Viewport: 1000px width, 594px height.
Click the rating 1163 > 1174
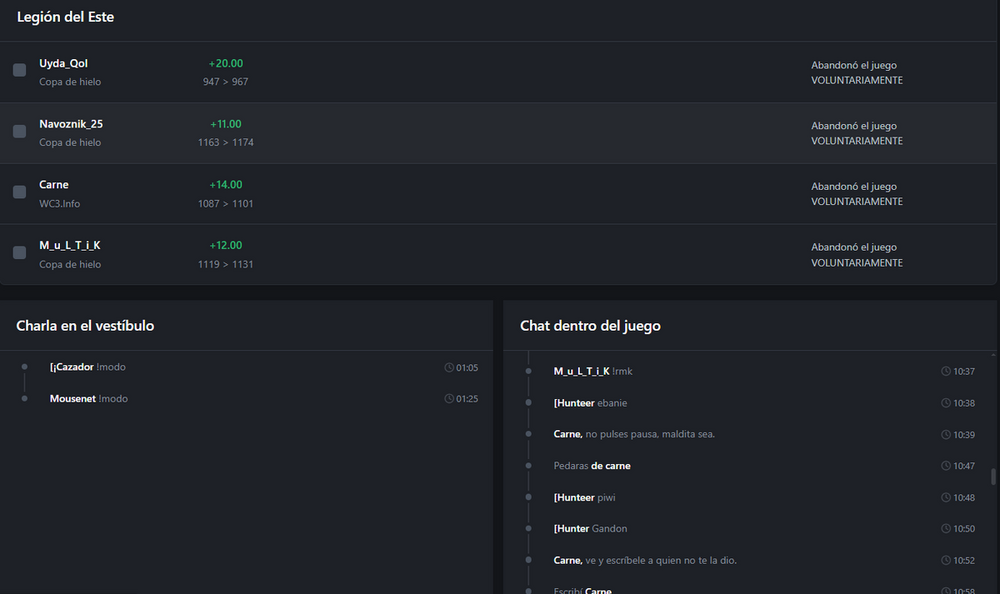[226, 142]
